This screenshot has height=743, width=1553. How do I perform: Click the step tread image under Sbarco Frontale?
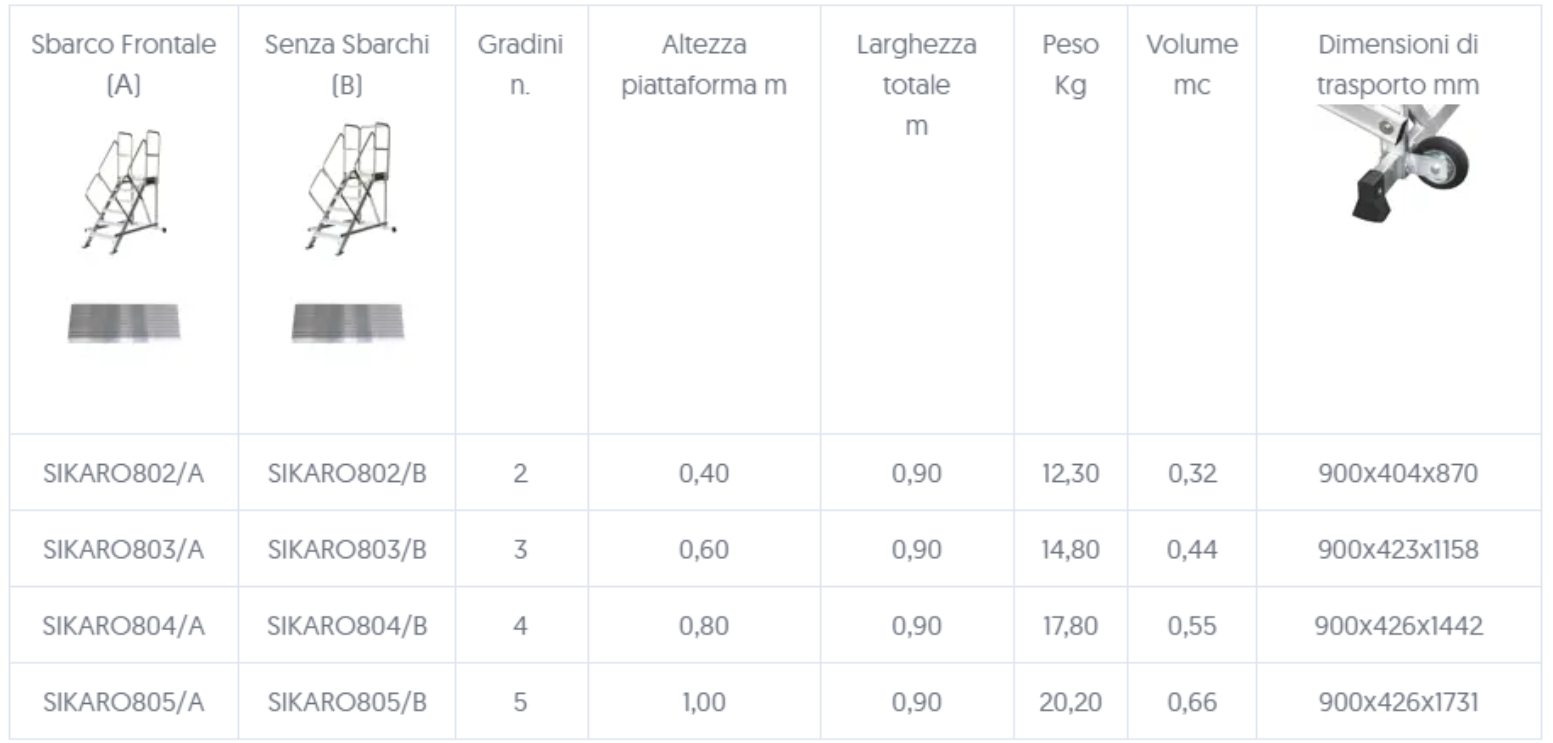(x=123, y=323)
